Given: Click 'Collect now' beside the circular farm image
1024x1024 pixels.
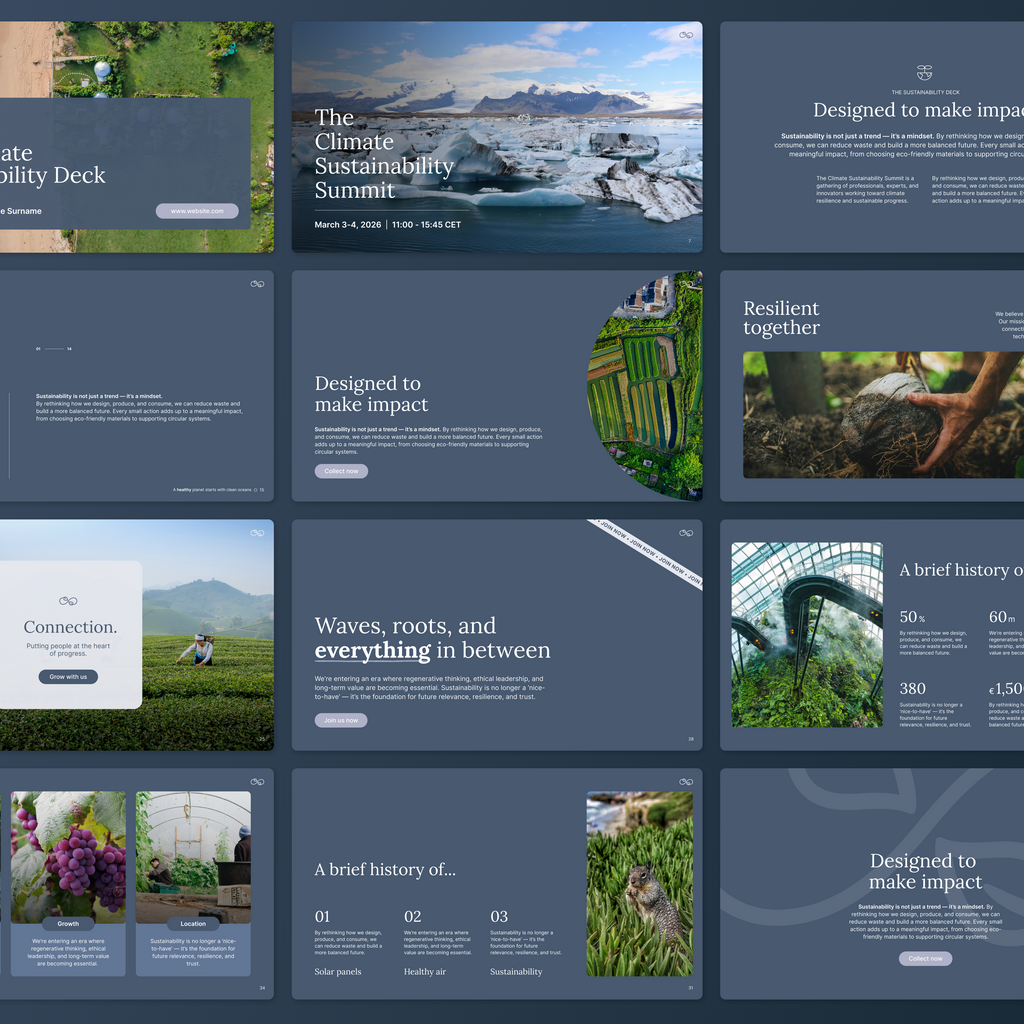Looking at the screenshot, I should (341, 471).
